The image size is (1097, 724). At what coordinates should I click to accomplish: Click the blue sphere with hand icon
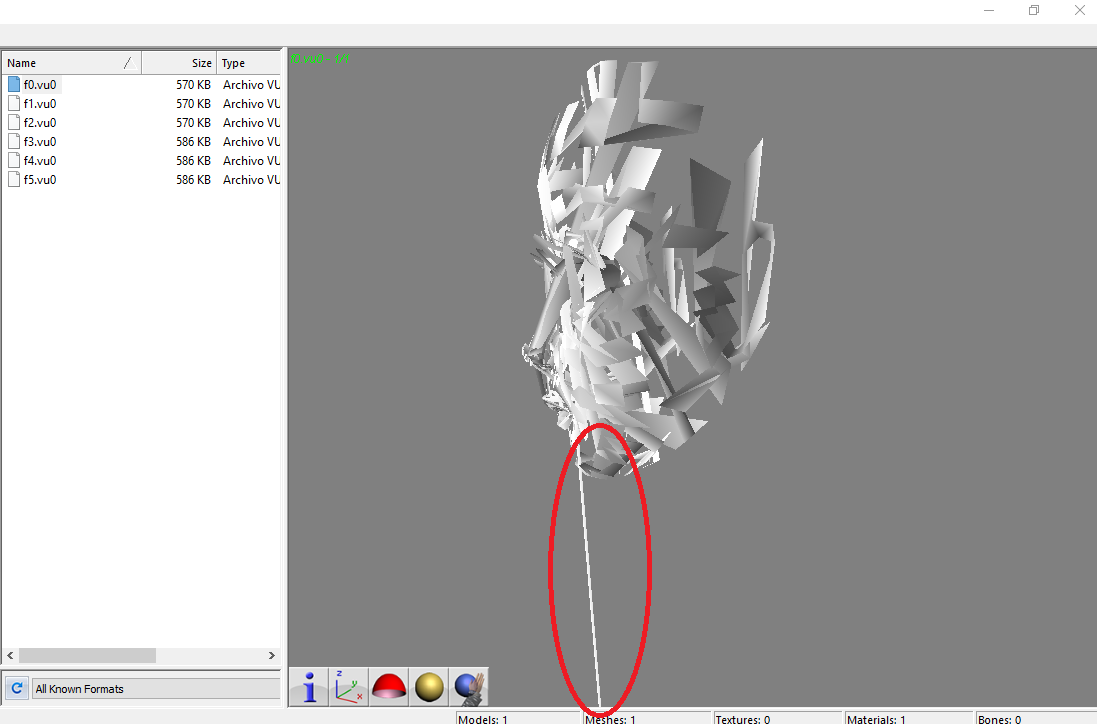click(469, 686)
